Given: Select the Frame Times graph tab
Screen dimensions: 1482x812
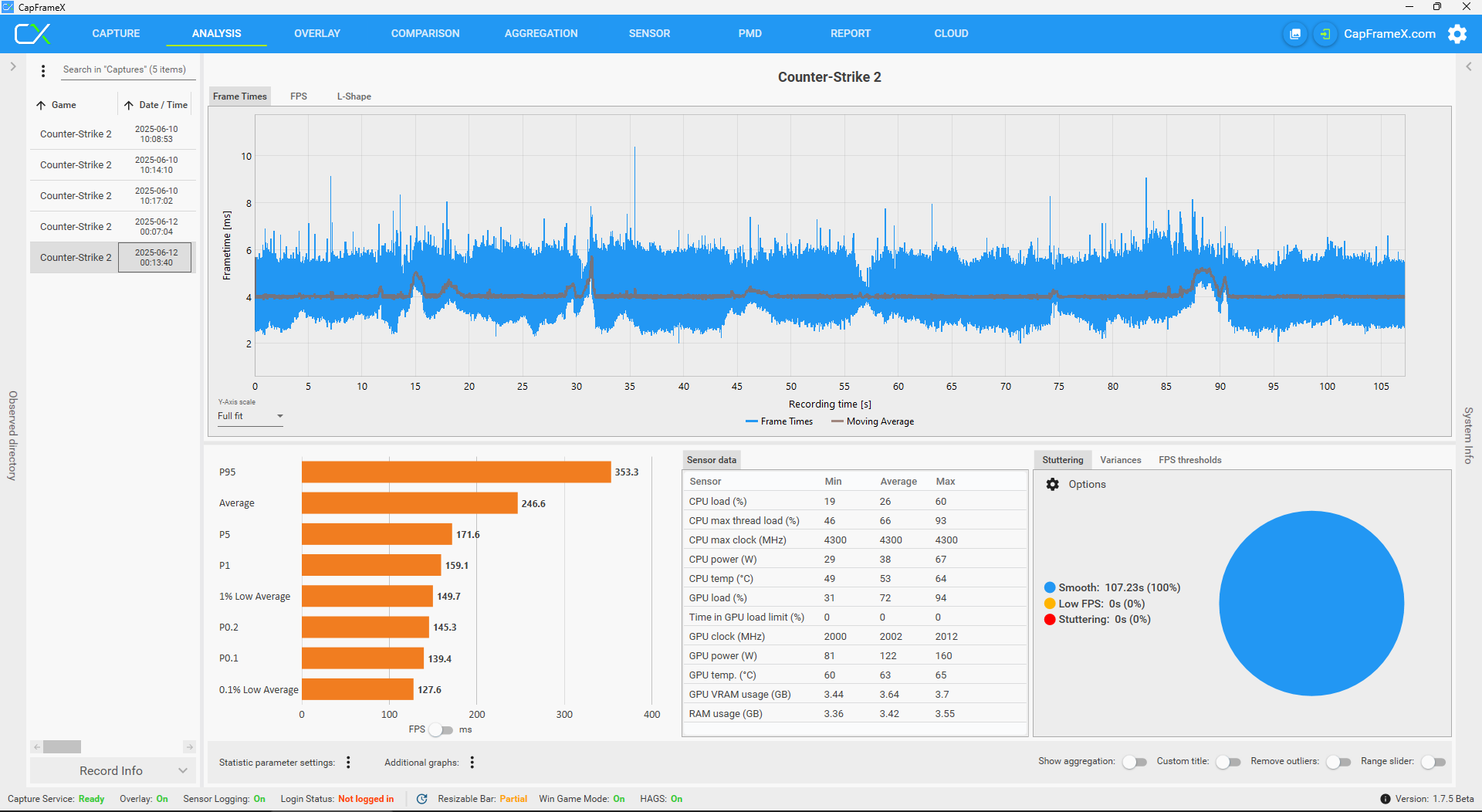Looking at the screenshot, I should tap(240, 96).
